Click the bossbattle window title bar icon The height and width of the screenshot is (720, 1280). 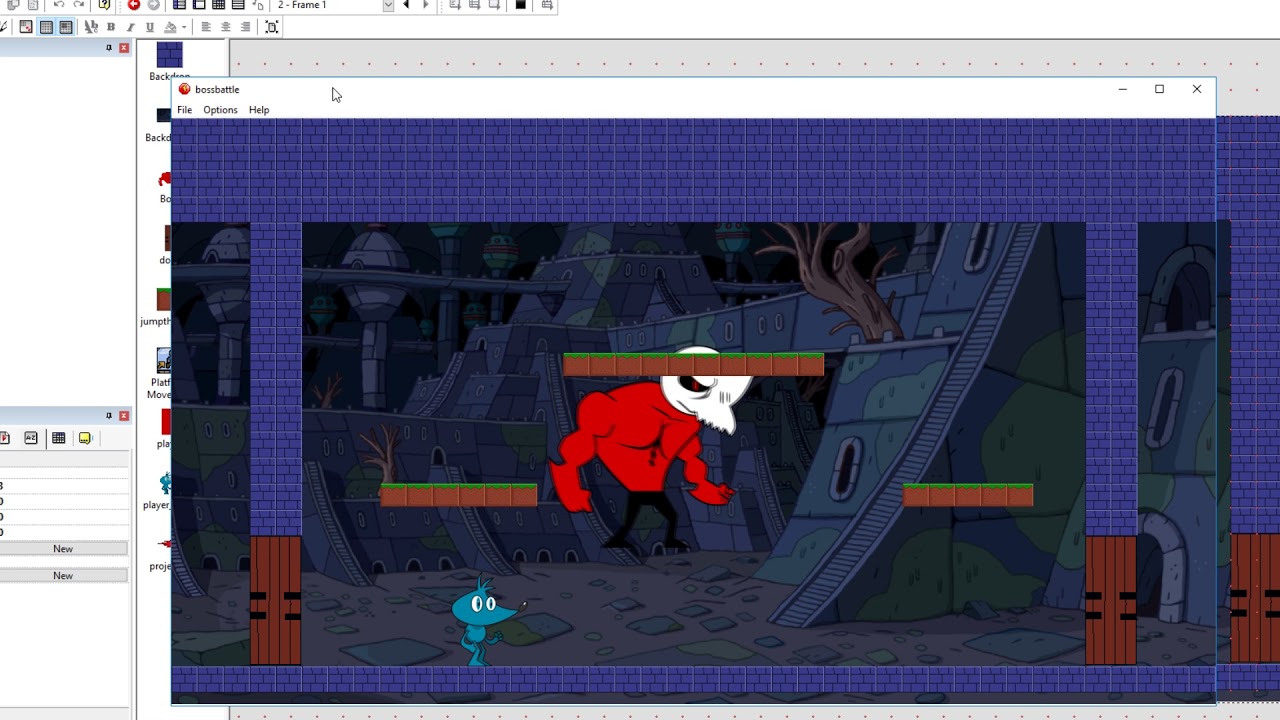click(184, 89)
